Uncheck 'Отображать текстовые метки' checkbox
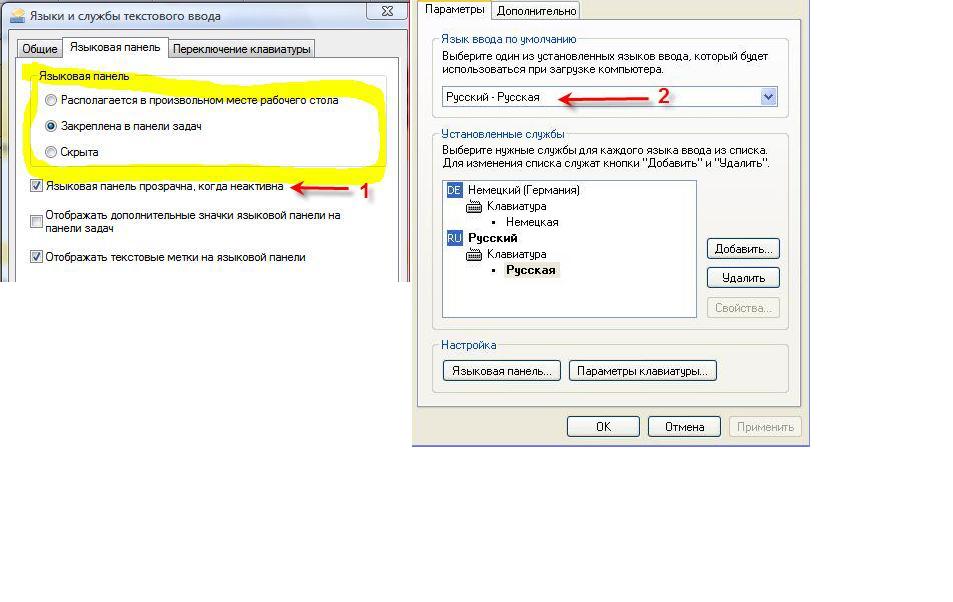This screenshot has height=602, width=953. tap(36, 257)
